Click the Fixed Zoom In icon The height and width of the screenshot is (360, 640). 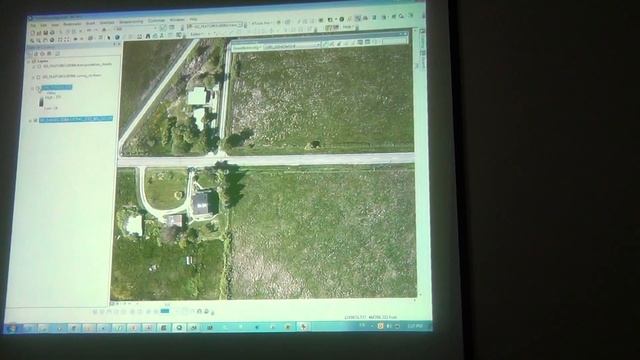click(x=60, y=40)
